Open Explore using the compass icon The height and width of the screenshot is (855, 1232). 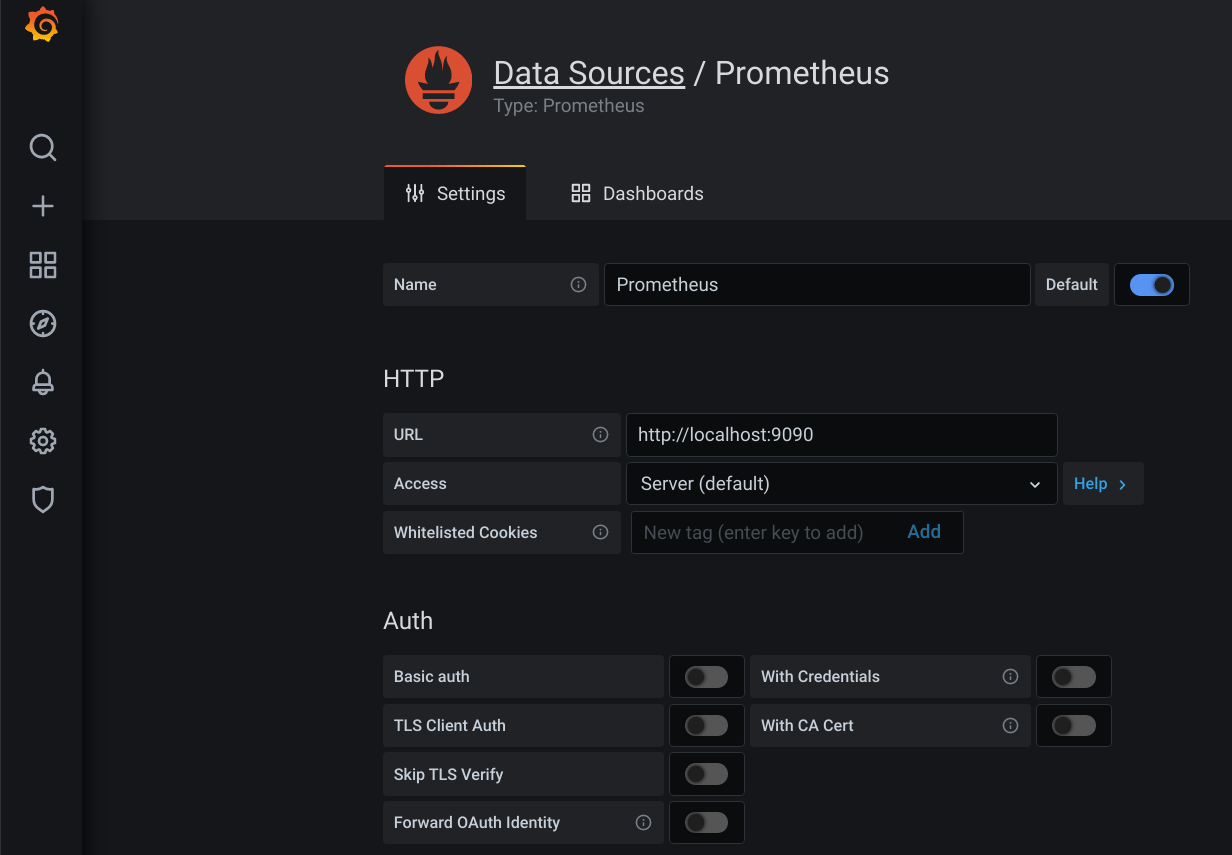[42, 323]
